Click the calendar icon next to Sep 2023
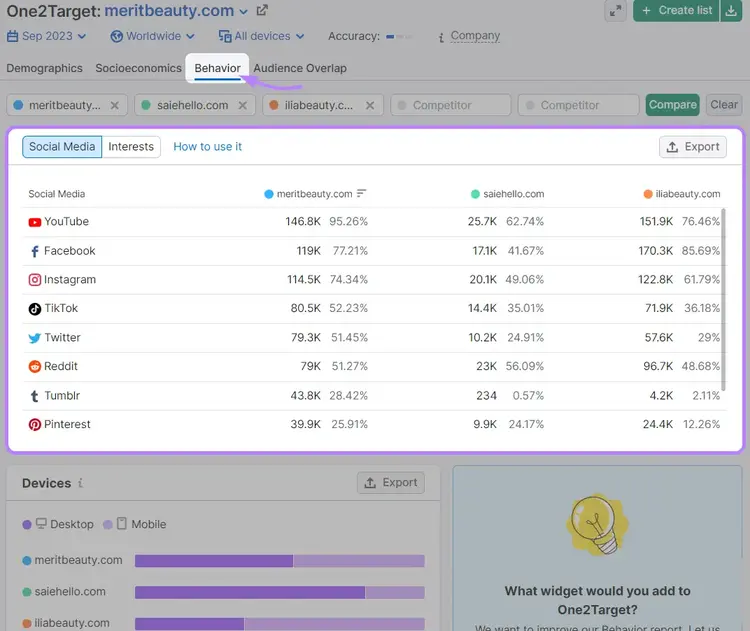750x631 pixels. [12, 36]
